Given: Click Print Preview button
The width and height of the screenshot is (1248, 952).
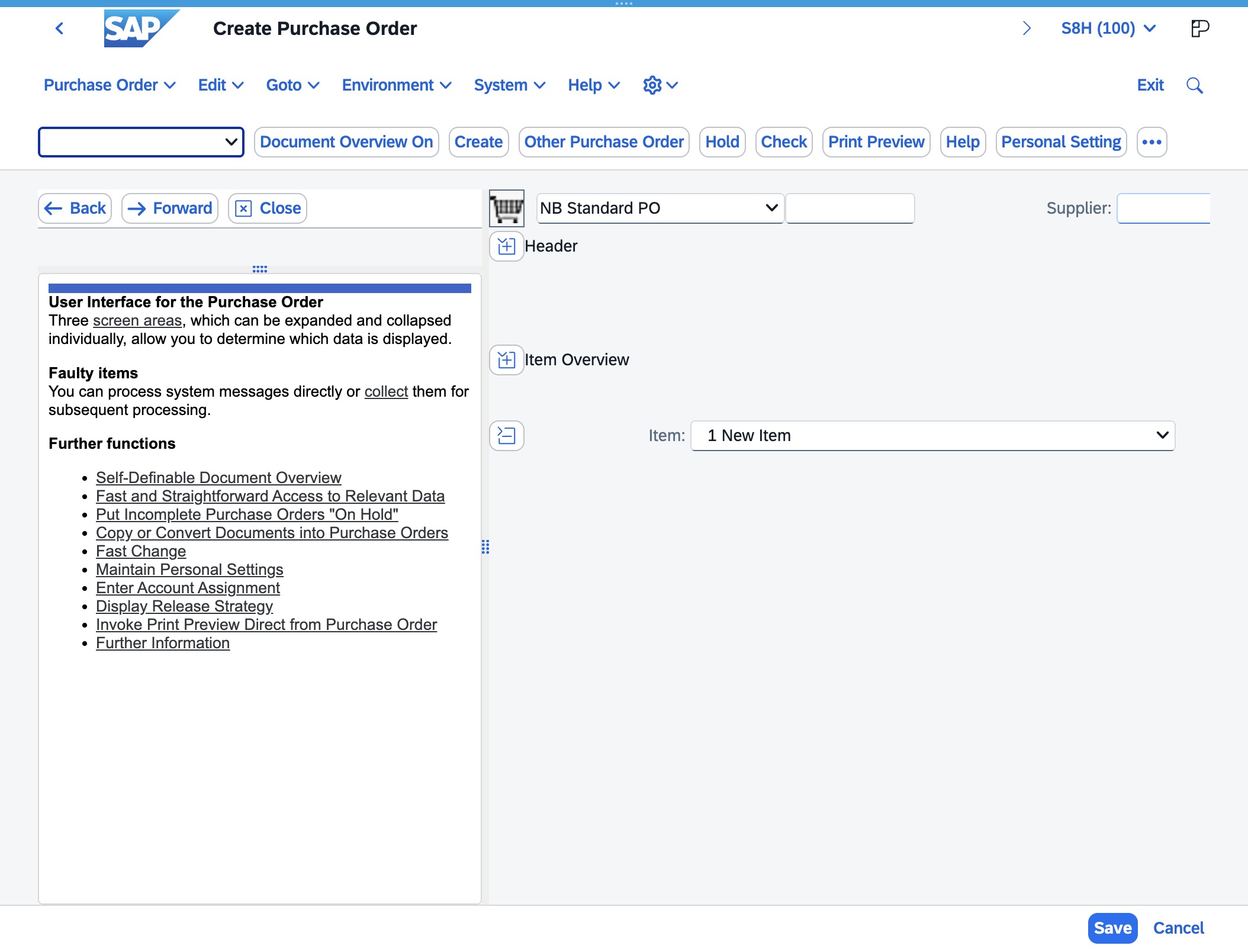Looking at the screenshot, I should coord(876,142).
